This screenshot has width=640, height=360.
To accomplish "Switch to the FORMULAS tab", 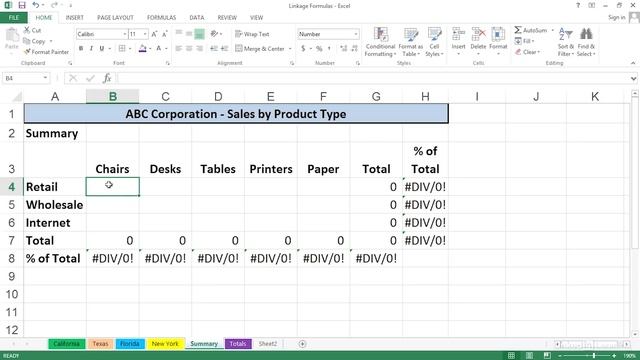I will [161, 18].
